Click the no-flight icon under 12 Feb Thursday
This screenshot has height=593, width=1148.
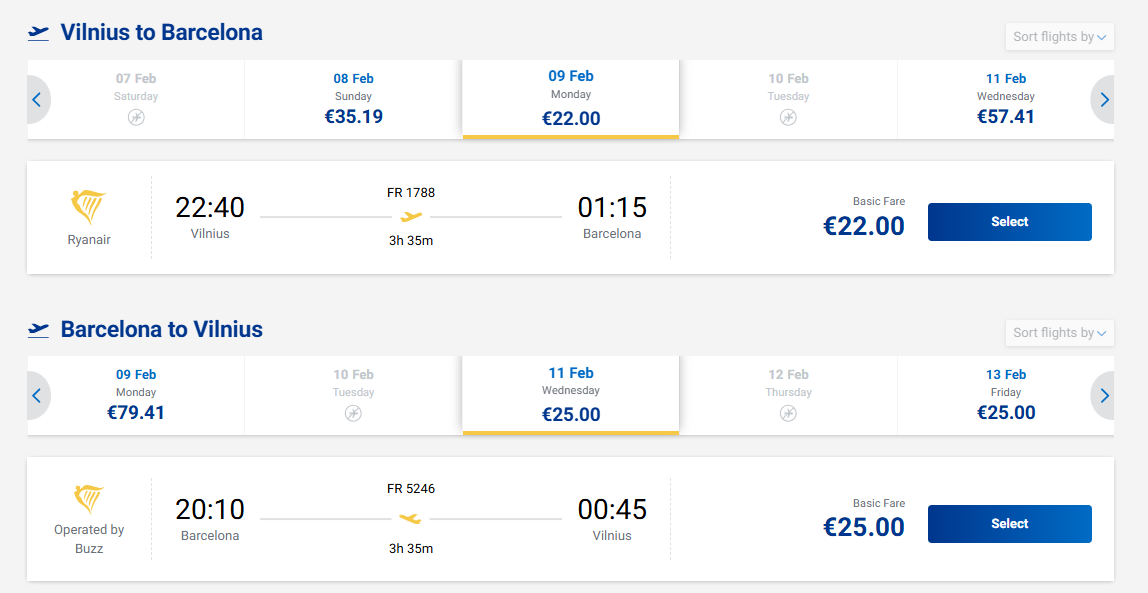coord(788,413)
